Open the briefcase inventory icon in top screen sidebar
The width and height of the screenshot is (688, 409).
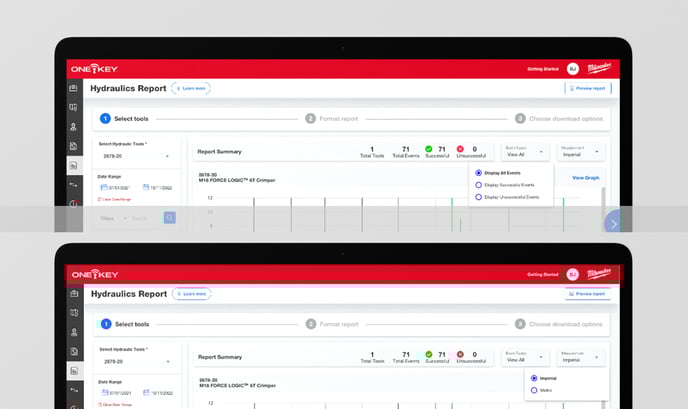pos(73,88)
